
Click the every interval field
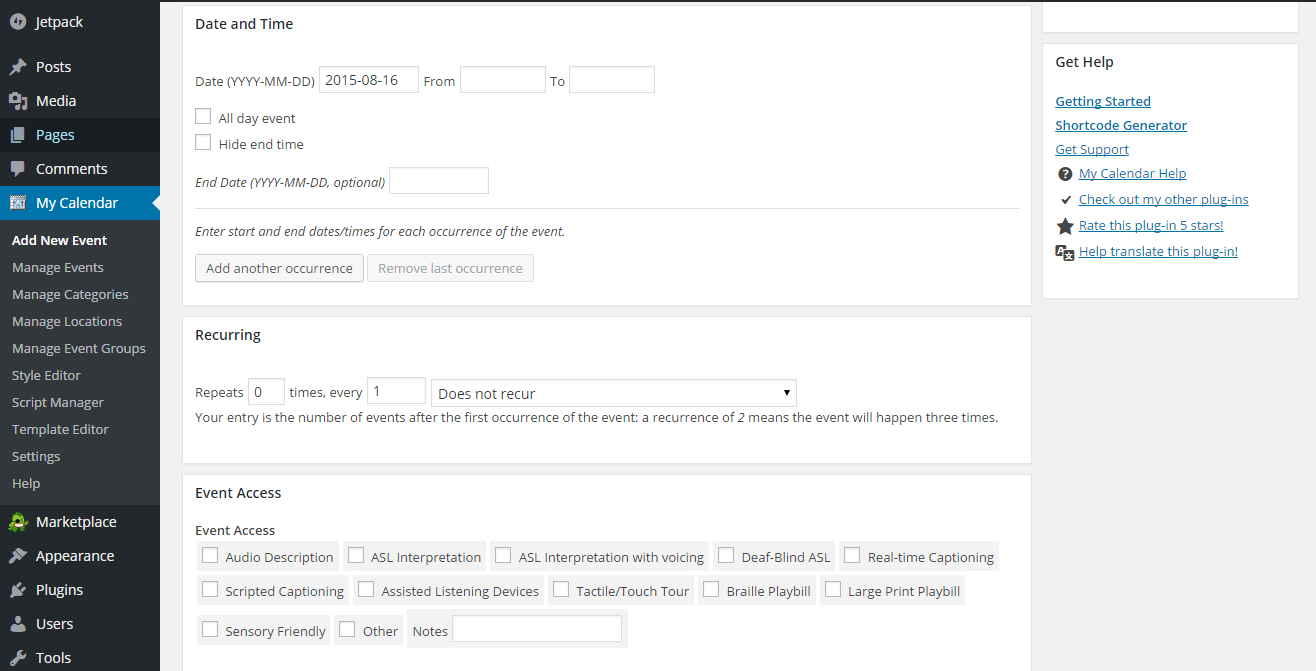click(x=397, y=392)
